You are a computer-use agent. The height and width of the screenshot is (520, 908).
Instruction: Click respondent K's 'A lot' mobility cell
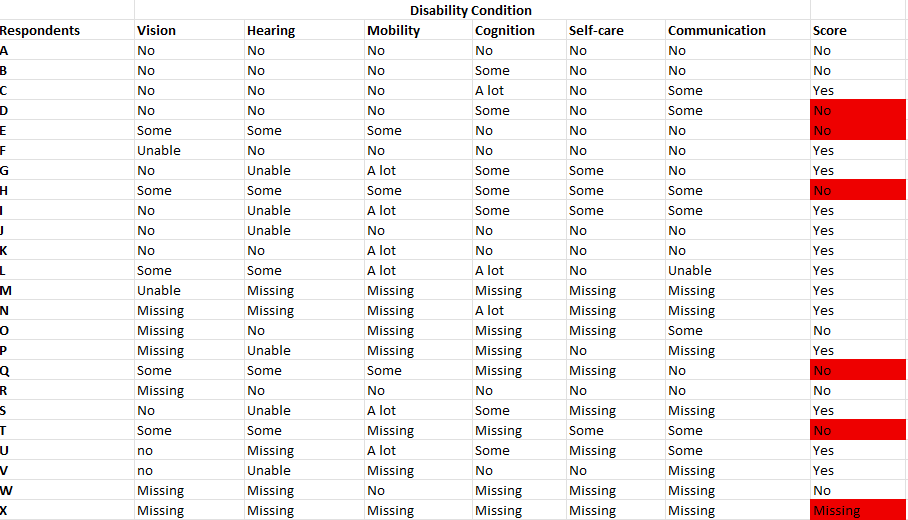coord(418,250)
